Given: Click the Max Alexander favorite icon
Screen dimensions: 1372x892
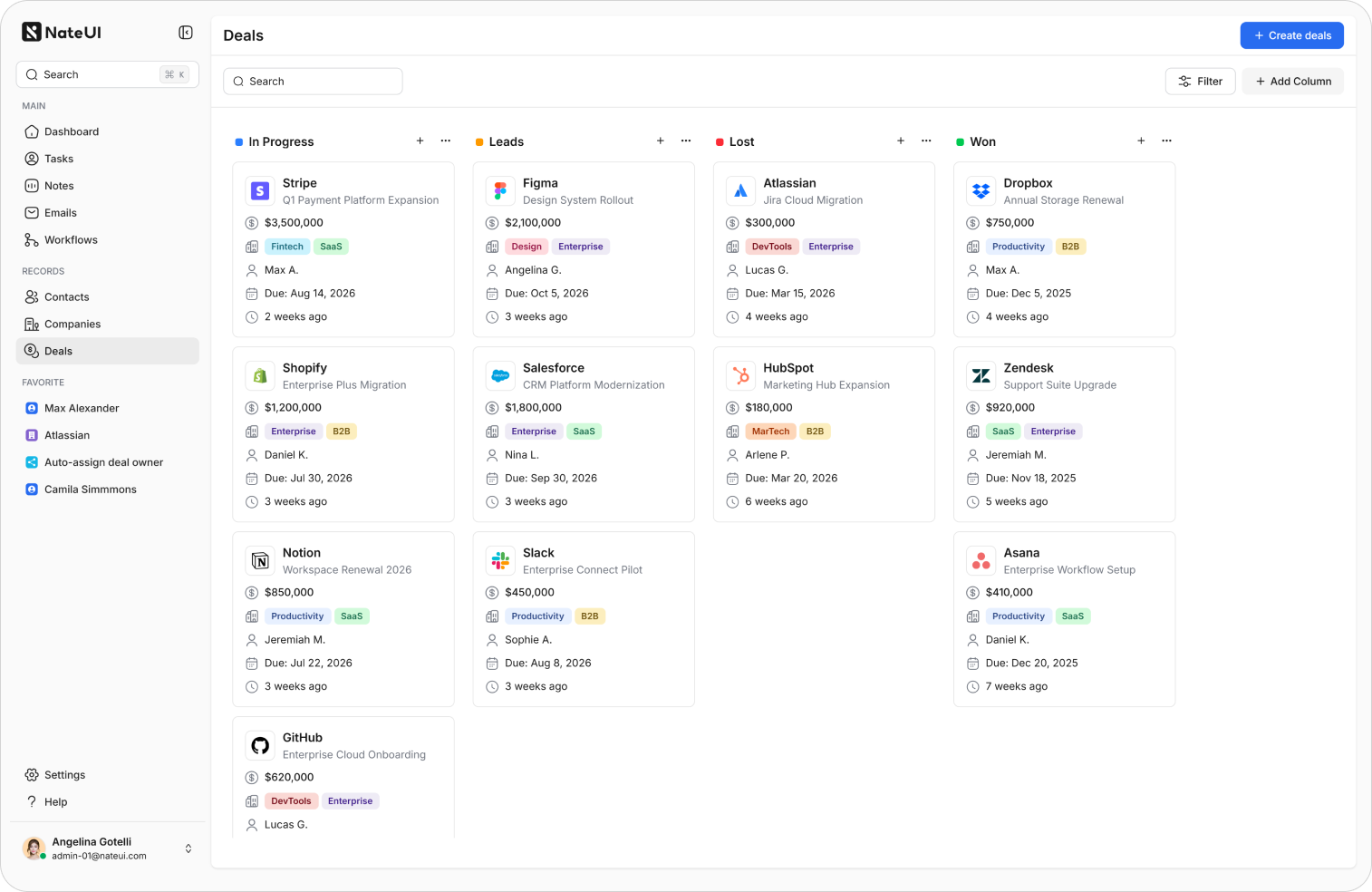Looking at the screenshot, I should tap(32, 409).
